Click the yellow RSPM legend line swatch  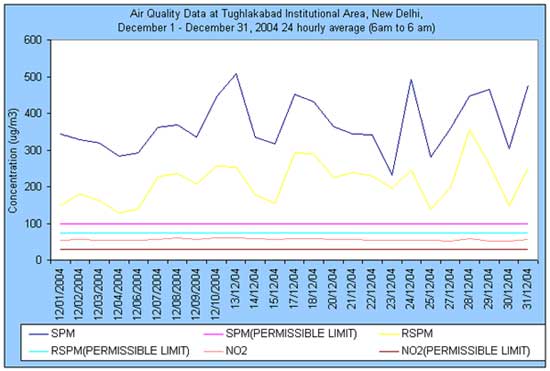pos(389,333)
